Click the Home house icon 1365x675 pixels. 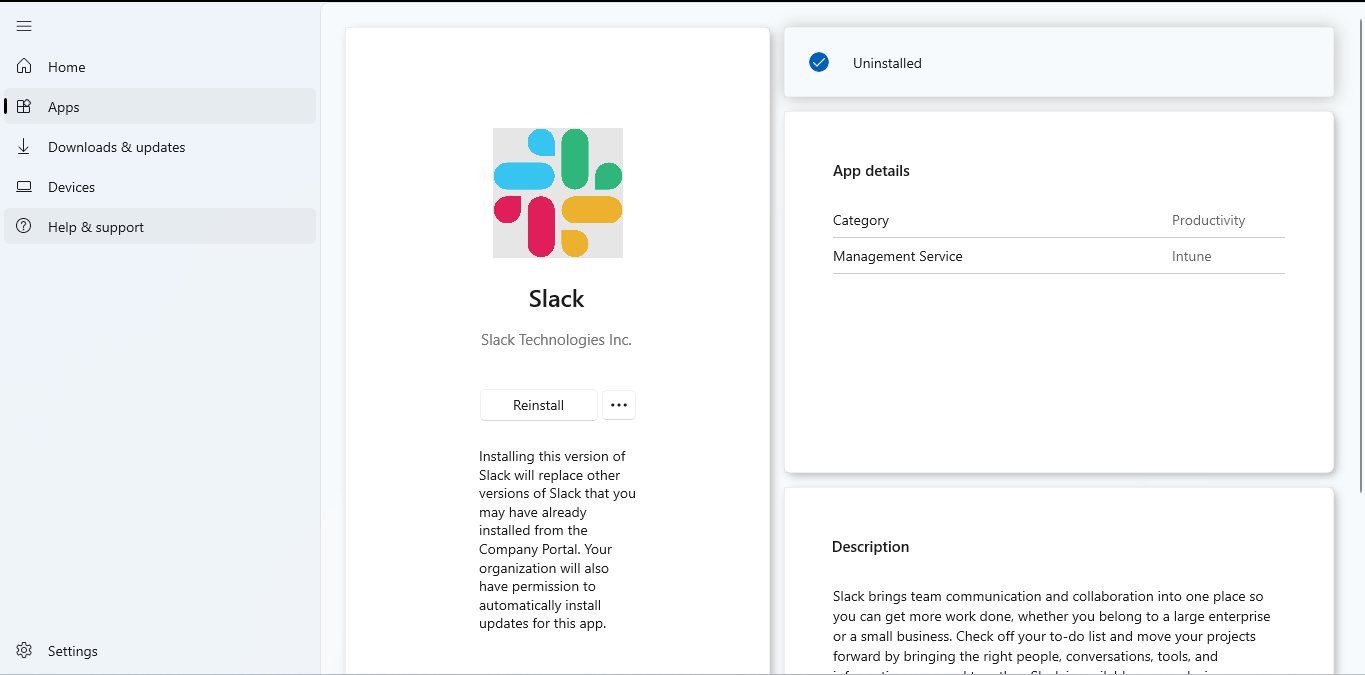24,67
